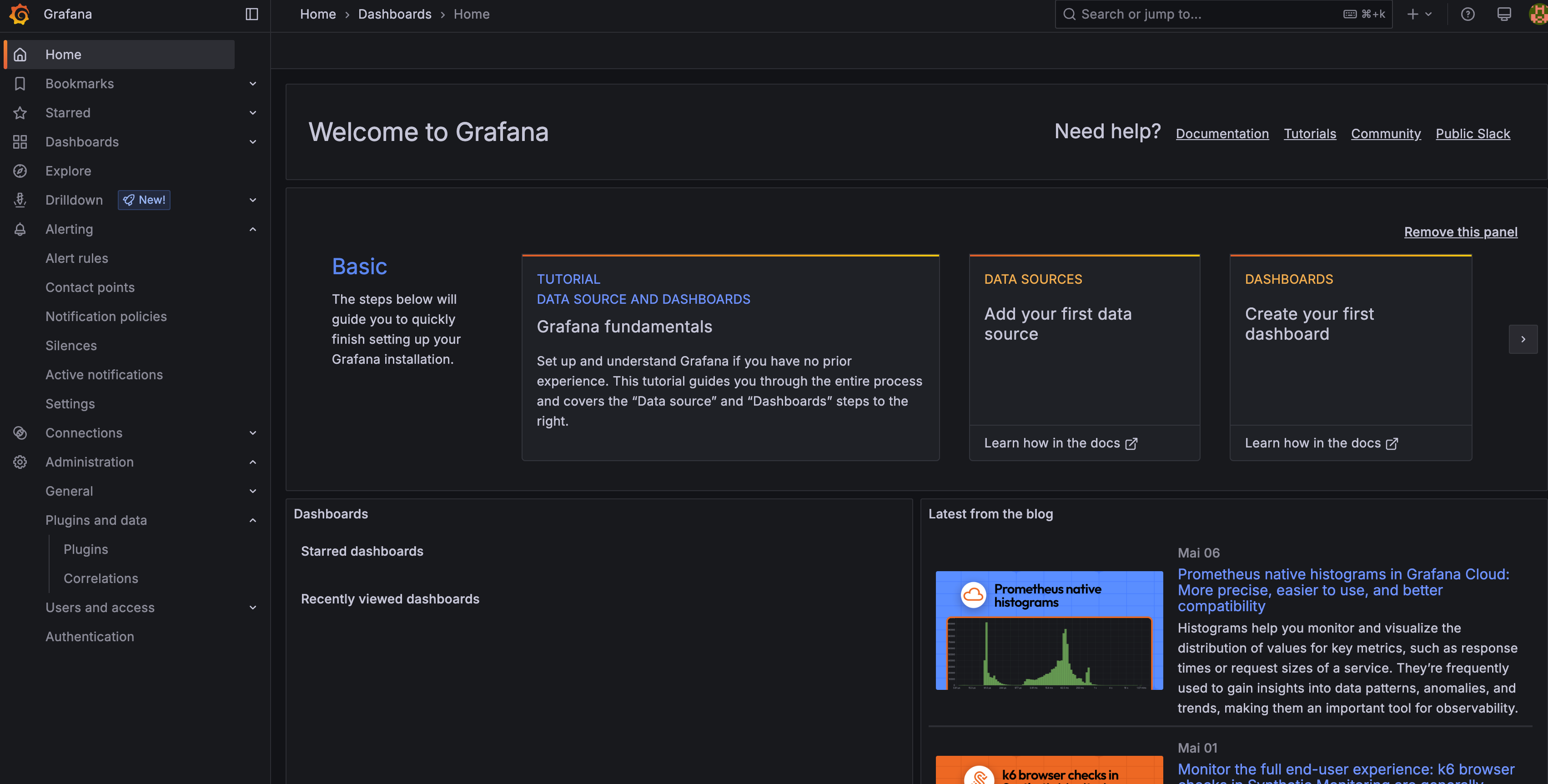Image resolution: width=1548 pixels, height=784 pixels.
Task: Click the New! rocket badge next to Drilldown
Action: pyautogui.click(x=144, y=200)
